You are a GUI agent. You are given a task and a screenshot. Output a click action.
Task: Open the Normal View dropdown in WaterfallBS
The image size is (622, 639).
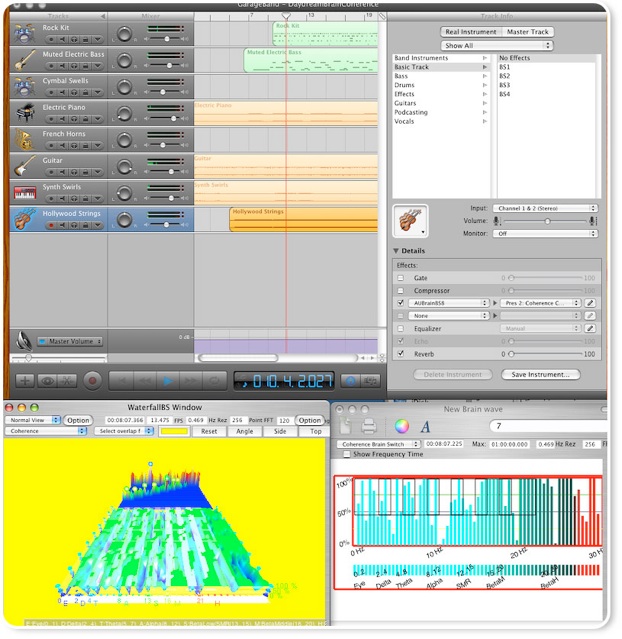point(33,420)
